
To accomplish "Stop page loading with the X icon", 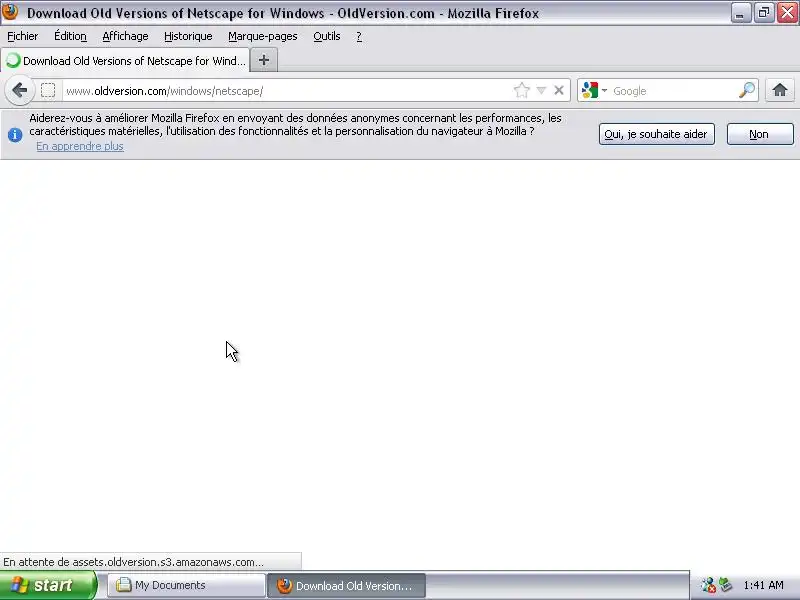I will 559,91.
